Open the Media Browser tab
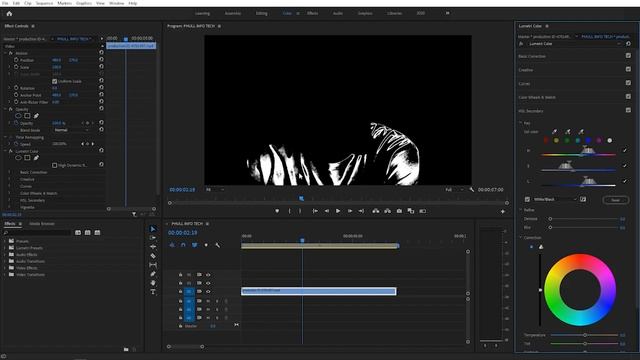640x360 pixels. [42, 224]
